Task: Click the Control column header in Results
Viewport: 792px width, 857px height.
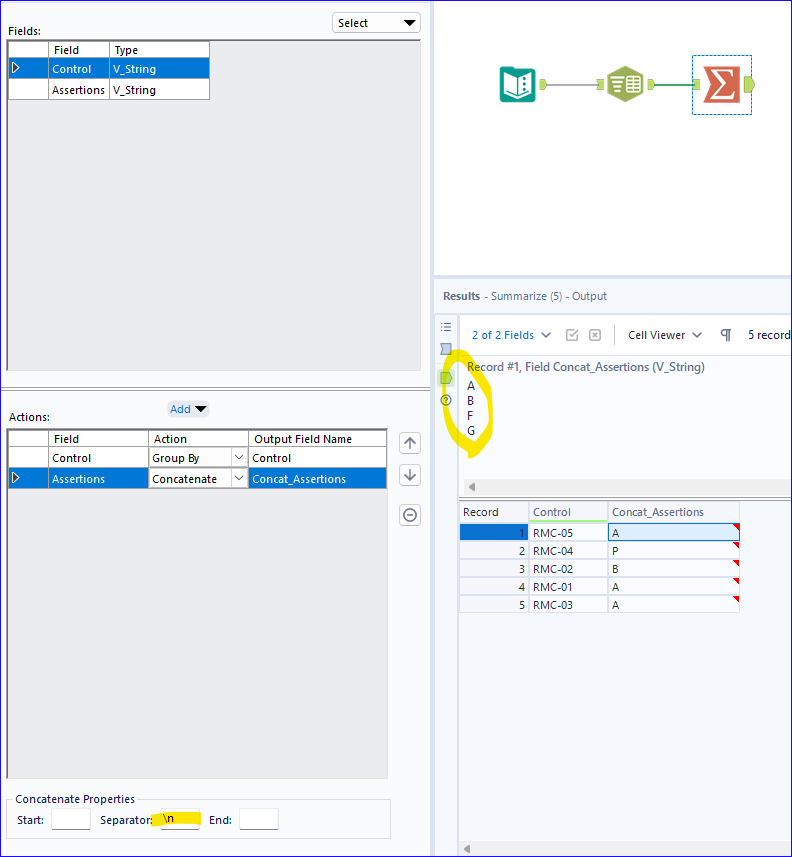Action: [568, 512]
